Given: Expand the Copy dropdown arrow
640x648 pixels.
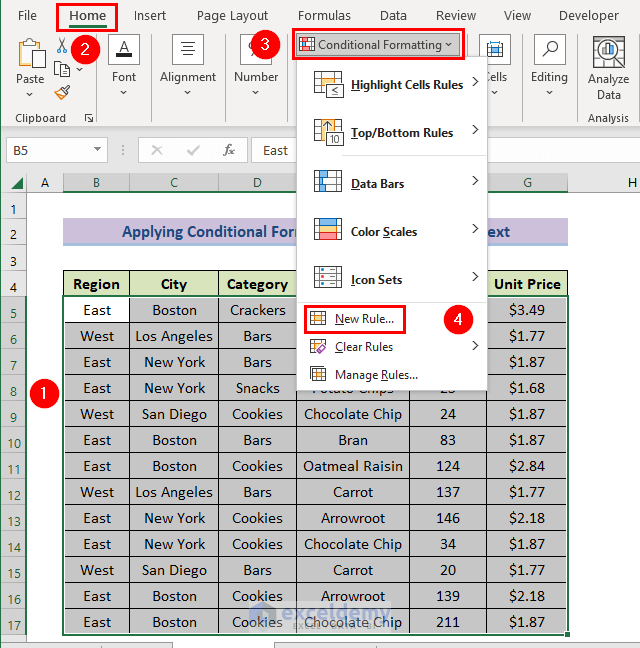Looking at the screenshot, I should coord(80,69).
